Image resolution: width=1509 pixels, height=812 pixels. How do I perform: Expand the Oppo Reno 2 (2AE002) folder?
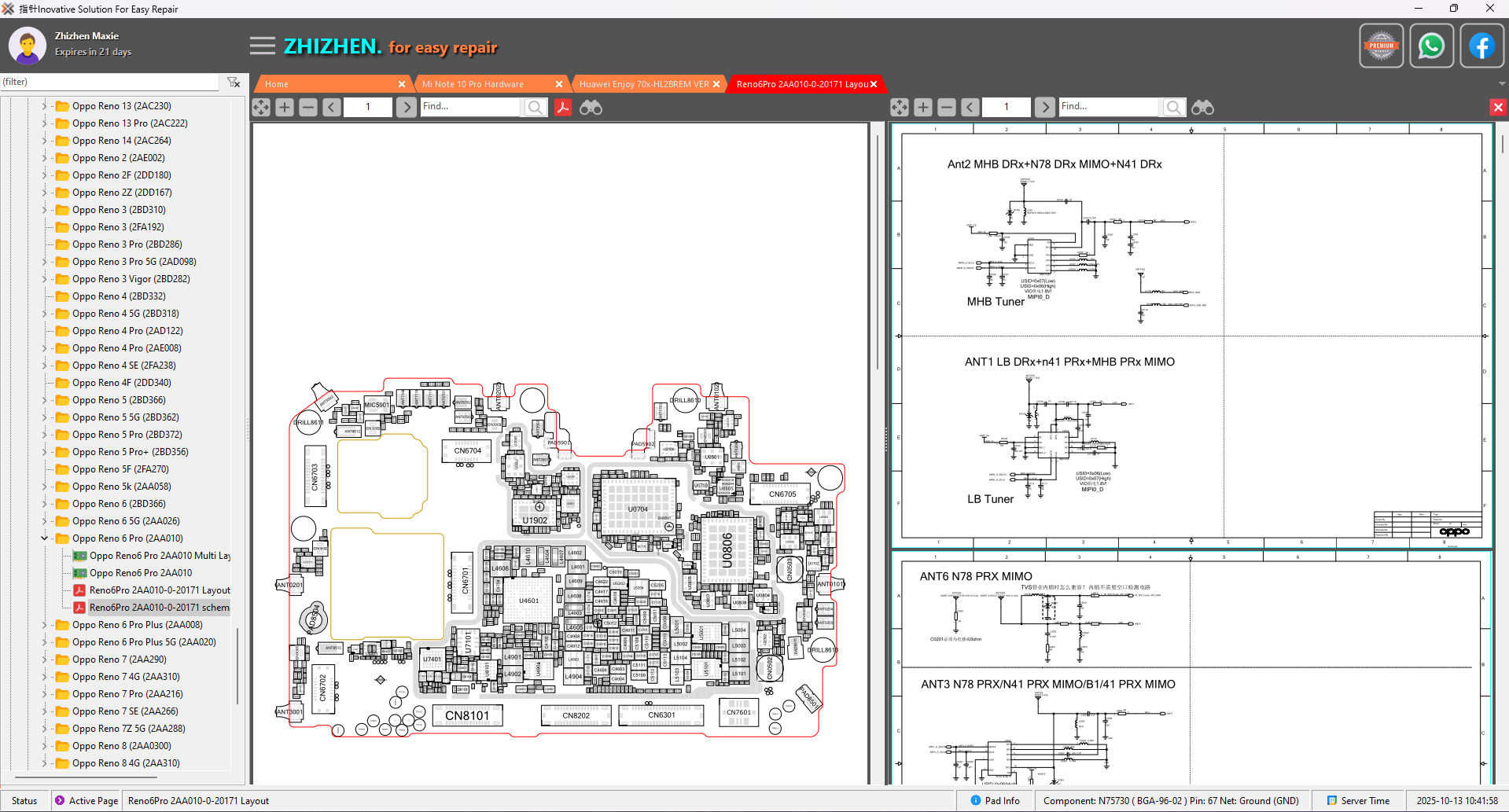(x=44, y=158)
